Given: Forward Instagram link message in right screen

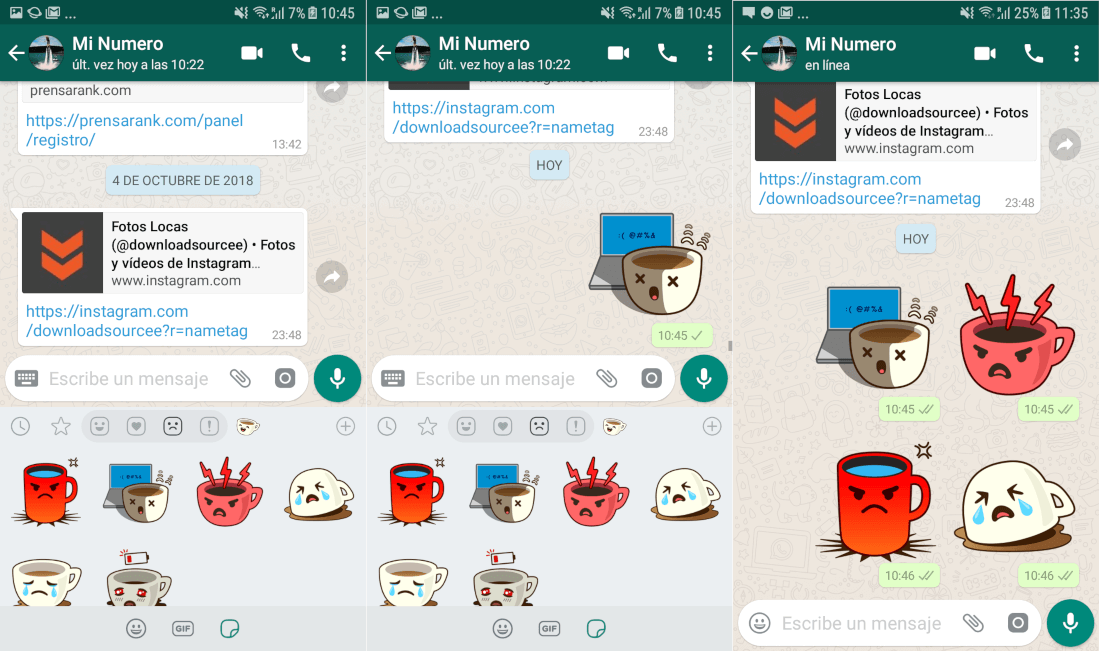Looking at the screenshot, I should coord(1065,145).
